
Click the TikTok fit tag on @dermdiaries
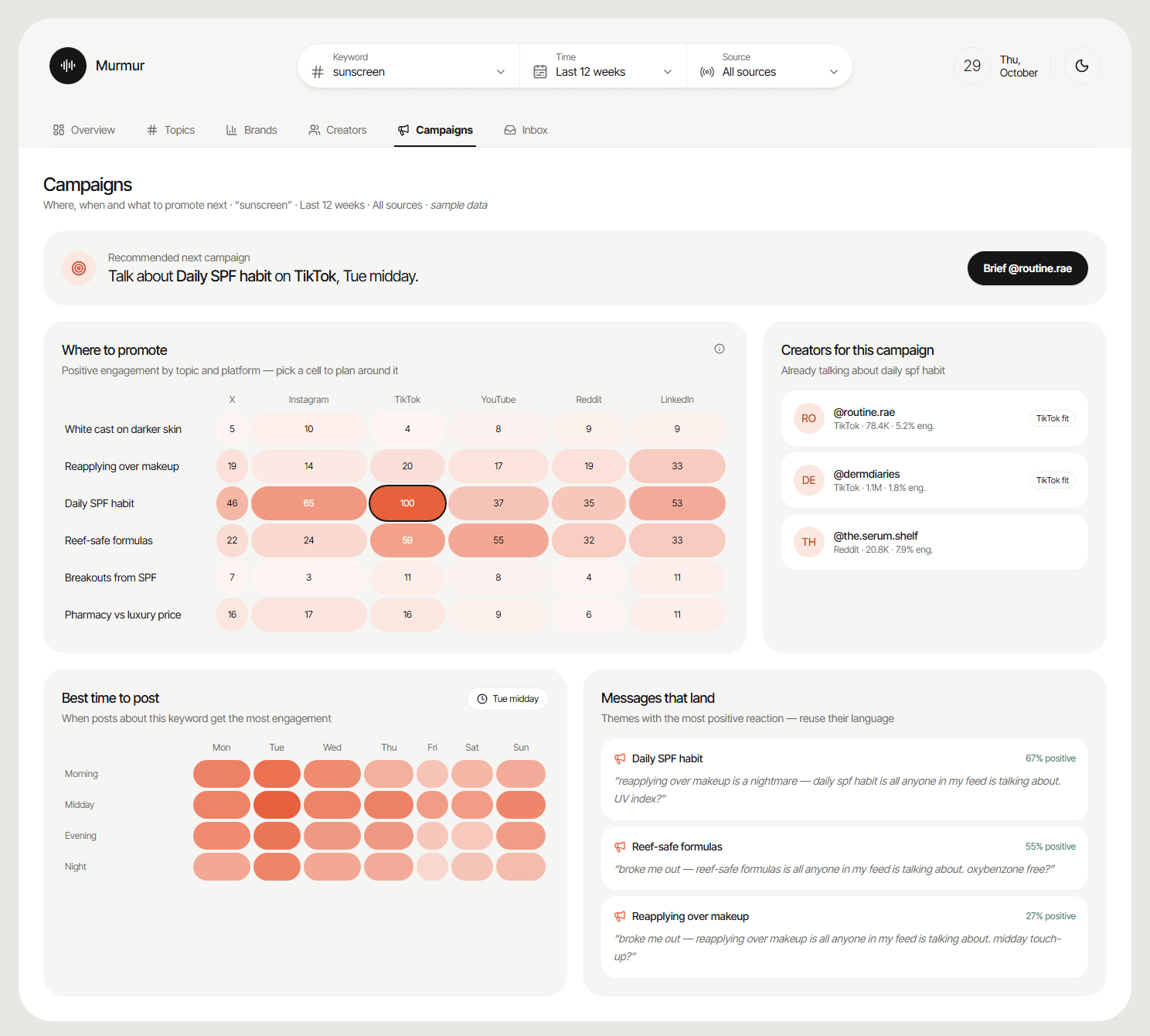point(1053,480)
